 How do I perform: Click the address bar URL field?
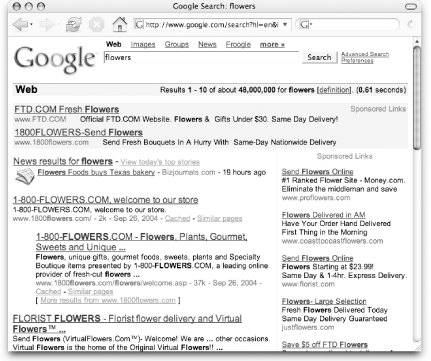coord(212,25)
